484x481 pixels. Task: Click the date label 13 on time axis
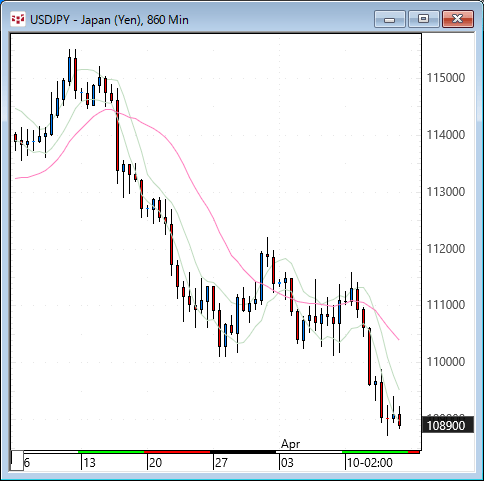point(89,463)
